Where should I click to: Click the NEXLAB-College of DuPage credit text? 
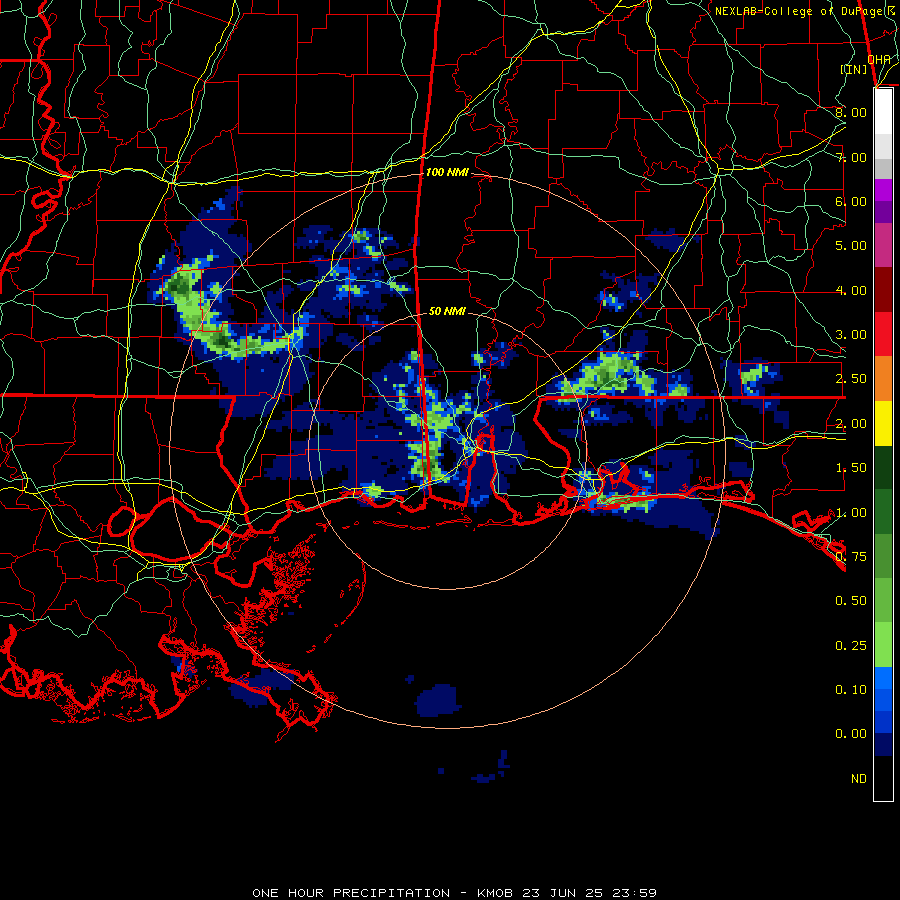806,11
